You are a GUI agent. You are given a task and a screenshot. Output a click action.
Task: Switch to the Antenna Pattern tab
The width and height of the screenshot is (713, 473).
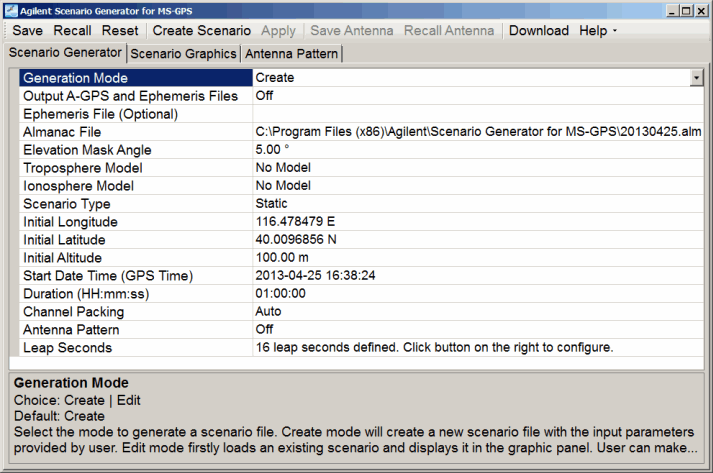[291, 54]
